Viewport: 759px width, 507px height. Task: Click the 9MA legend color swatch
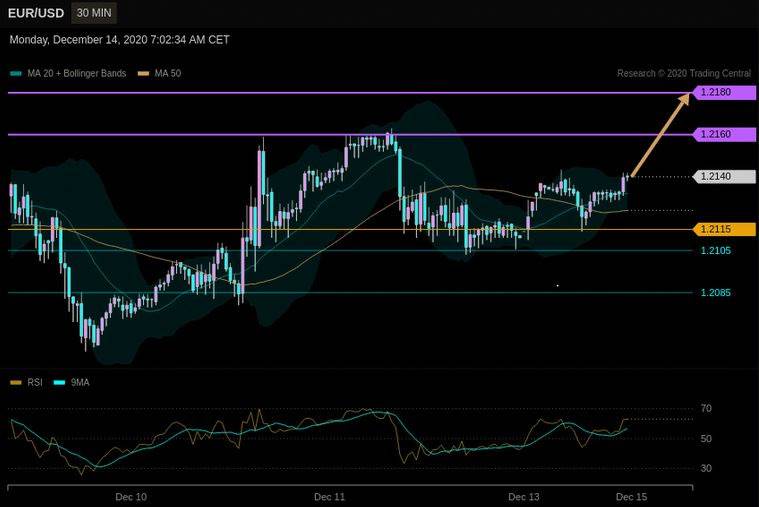tap(59, 383)
